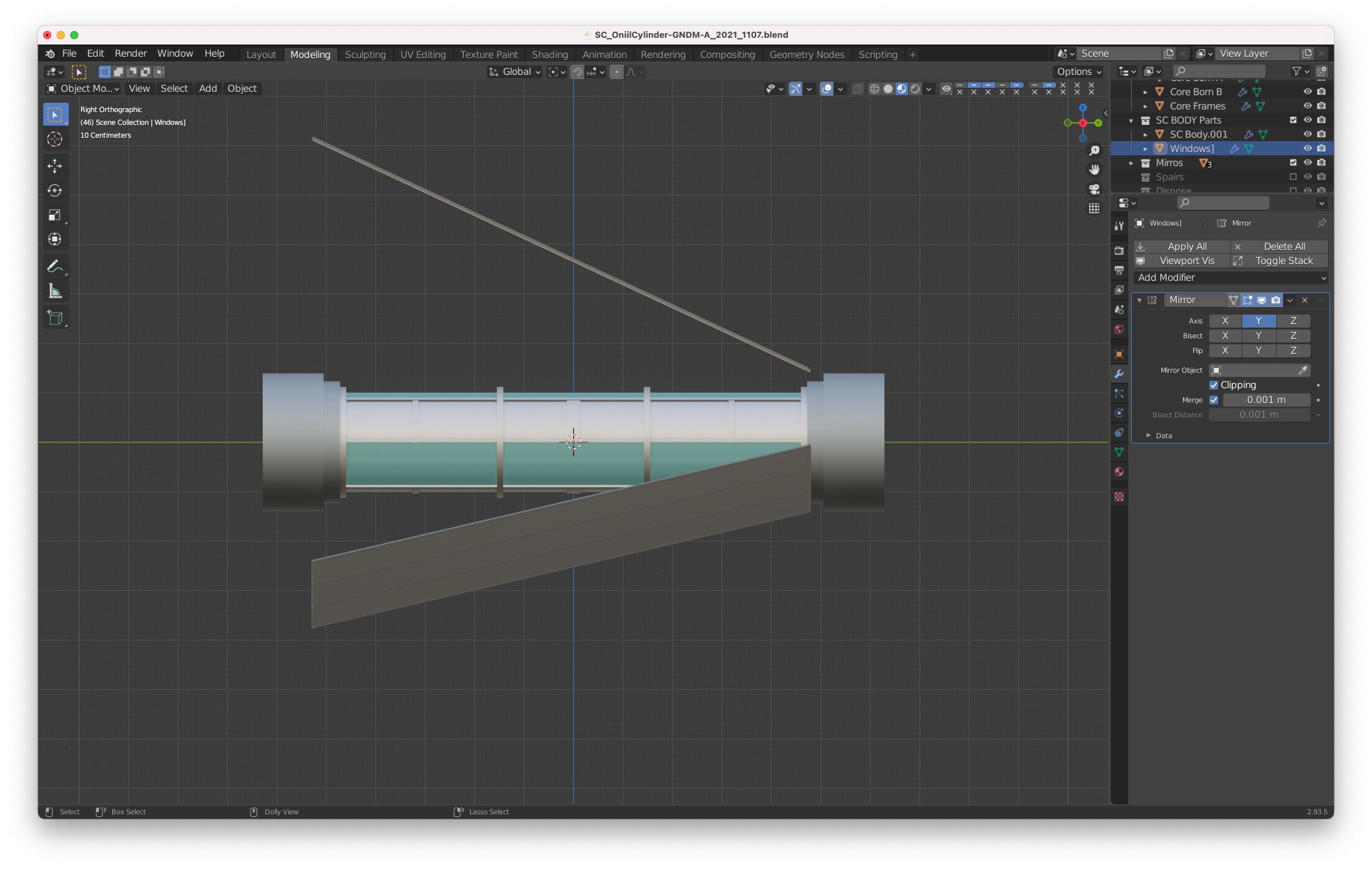Click the Select Box tool icon

point(55,115)
